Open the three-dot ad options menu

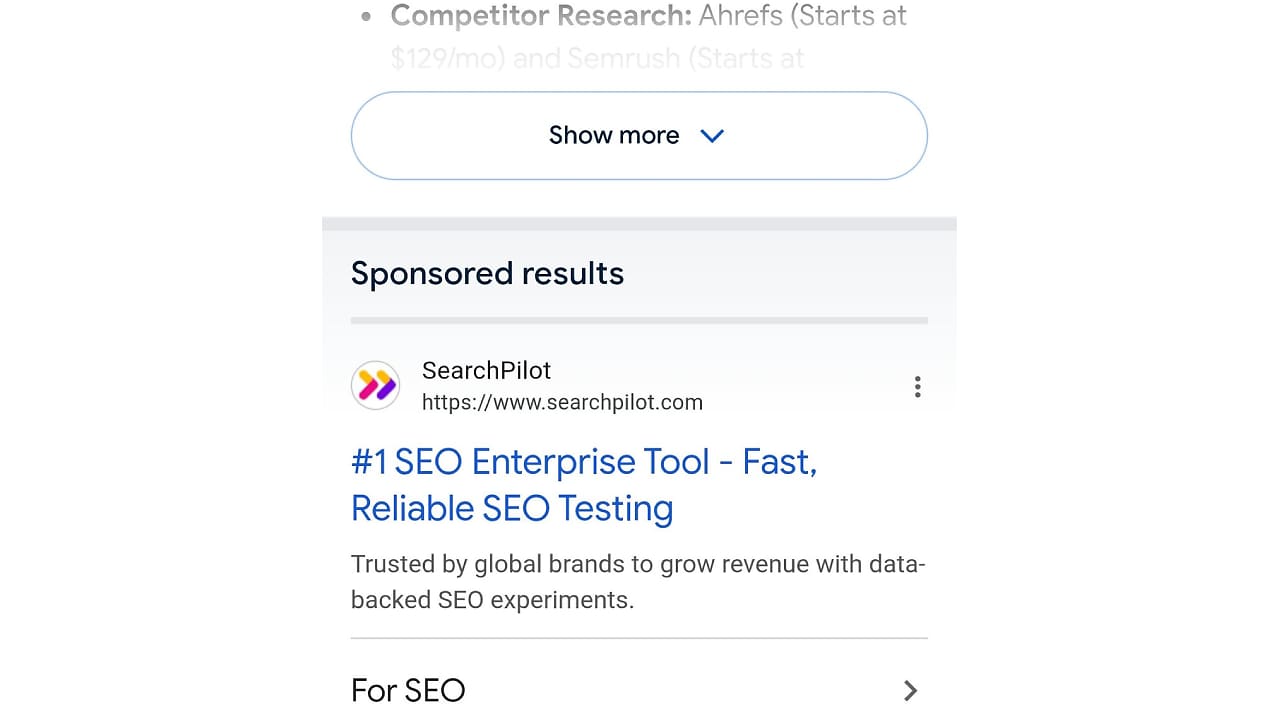tap(917, 387)
